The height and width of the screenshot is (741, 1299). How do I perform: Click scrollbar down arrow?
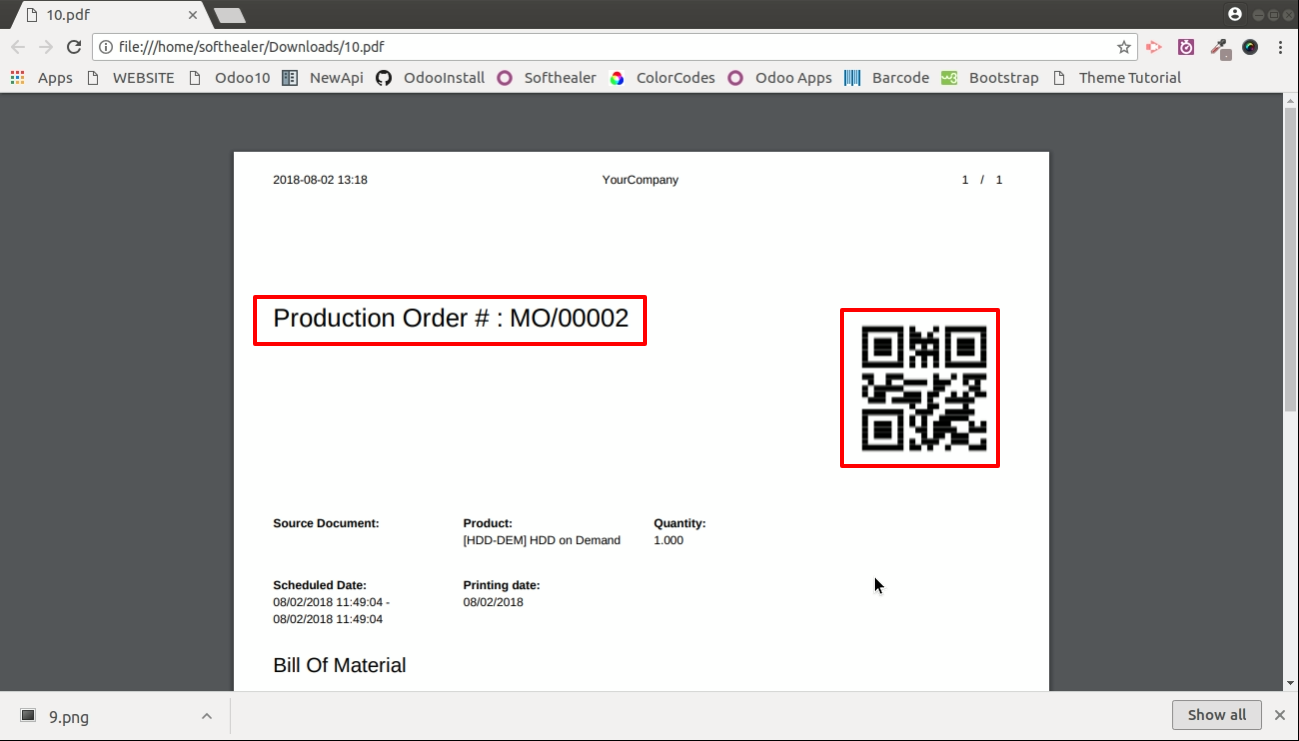(x=1290, y=684)
